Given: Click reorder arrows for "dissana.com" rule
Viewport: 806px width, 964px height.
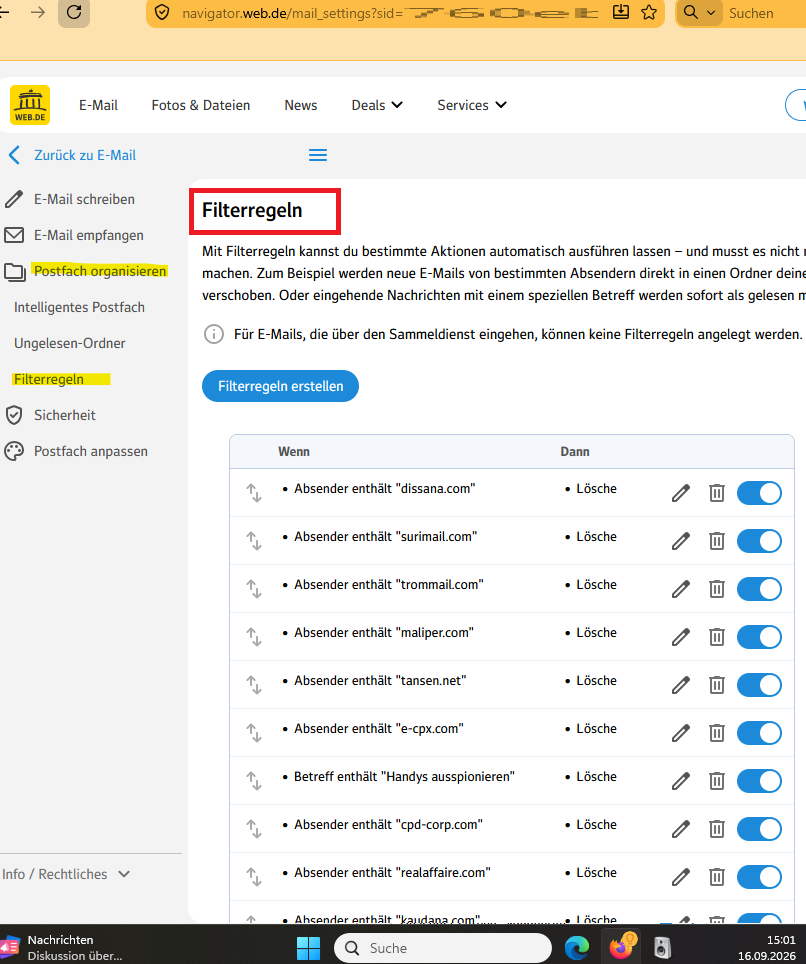Looking at the screenshot, I should 254,493.
